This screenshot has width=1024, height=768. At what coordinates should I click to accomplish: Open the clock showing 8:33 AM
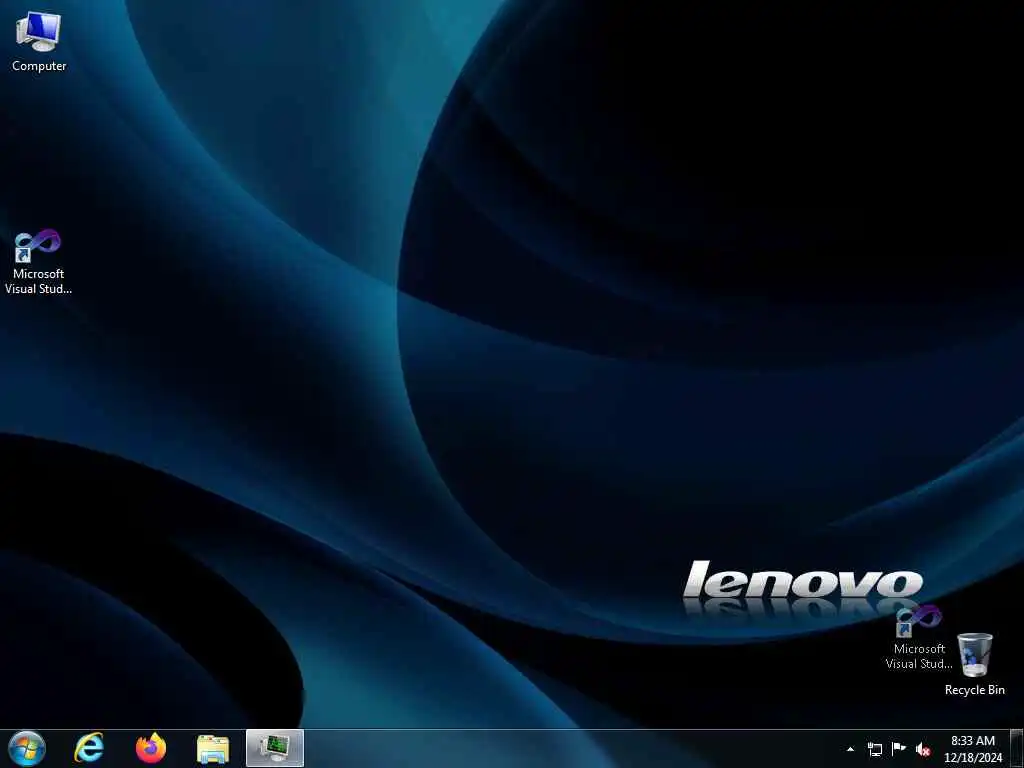[972, 749]
